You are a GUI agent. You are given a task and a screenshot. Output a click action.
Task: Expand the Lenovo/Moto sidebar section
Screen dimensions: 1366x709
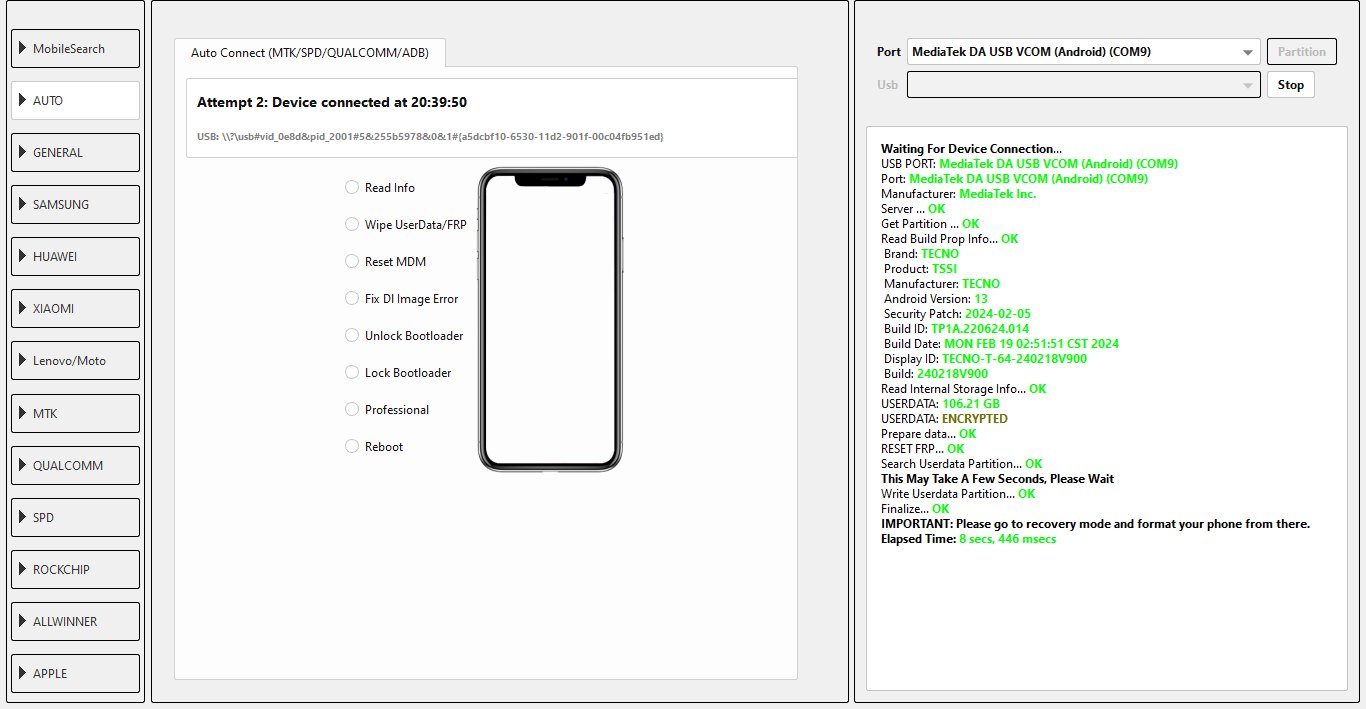tap(75, 360)
